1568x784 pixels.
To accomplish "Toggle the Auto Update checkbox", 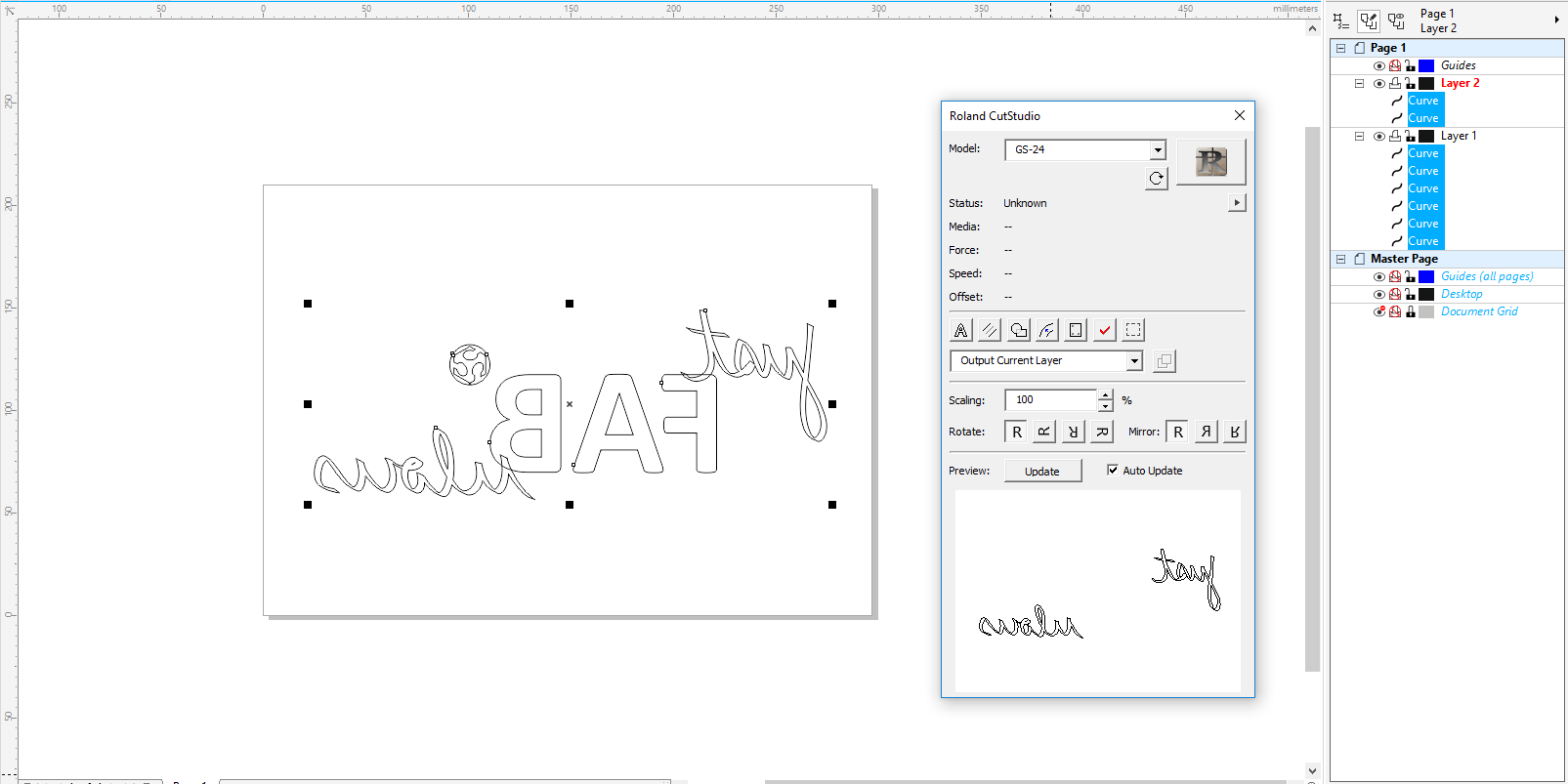I will pos(1112,470).
